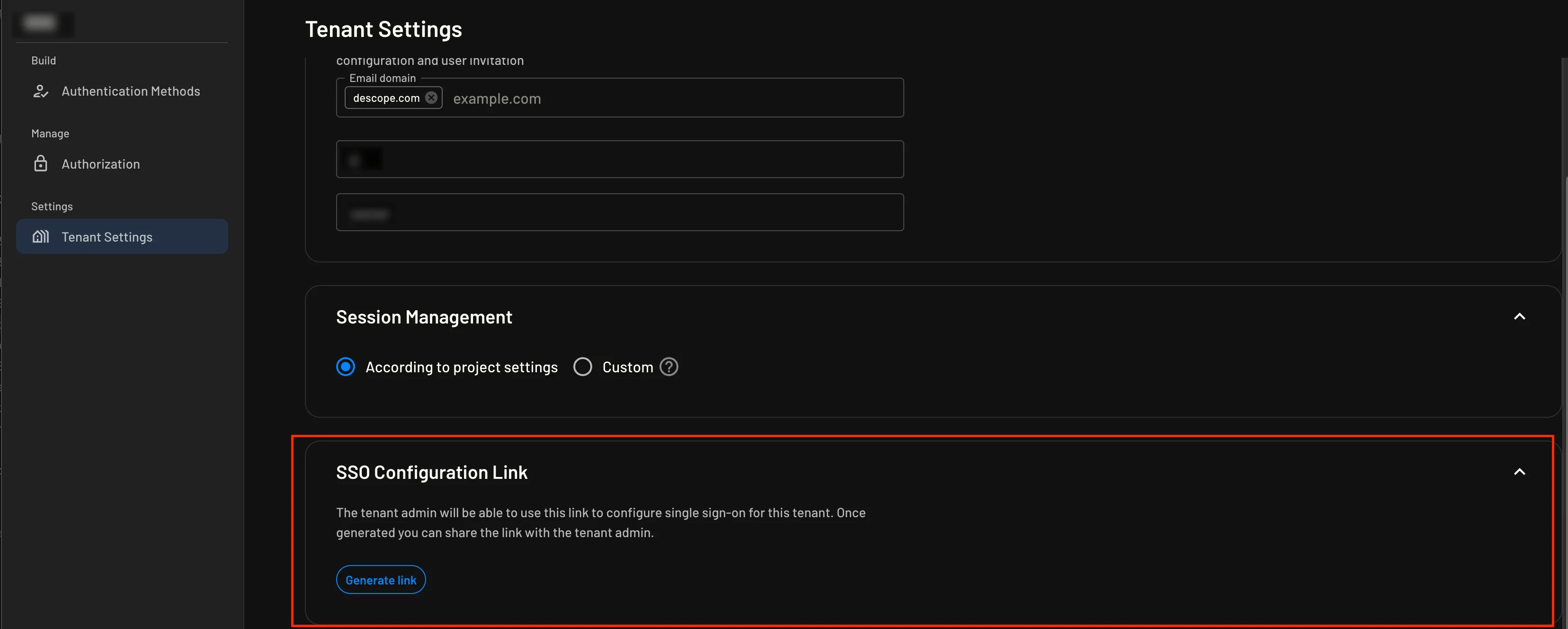
Task: Select According to project settings option
Action: [346, 367]
